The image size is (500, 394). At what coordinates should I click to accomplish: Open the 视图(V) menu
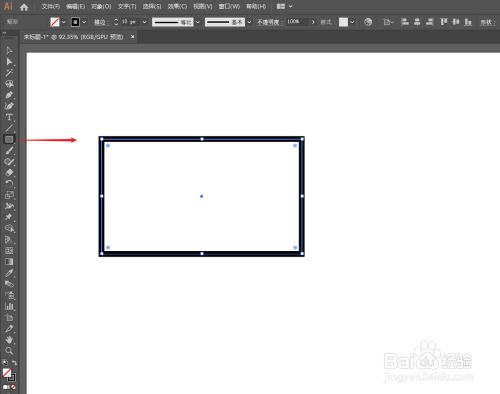click(203, 6)
